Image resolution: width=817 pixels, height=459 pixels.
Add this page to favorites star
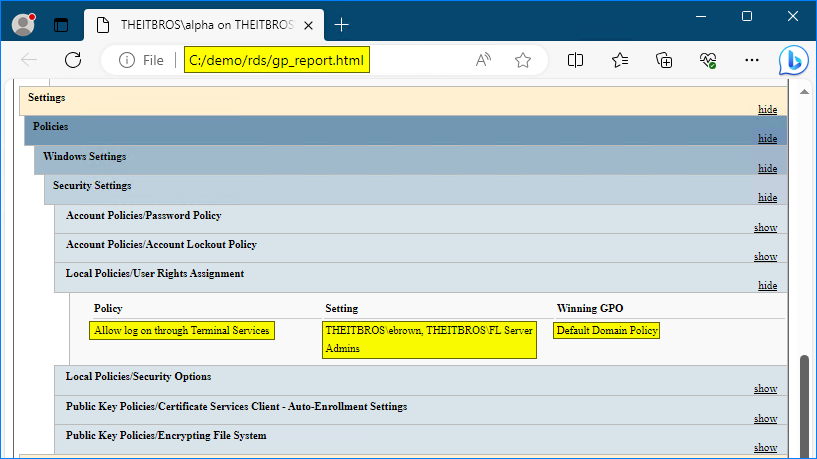523,60
